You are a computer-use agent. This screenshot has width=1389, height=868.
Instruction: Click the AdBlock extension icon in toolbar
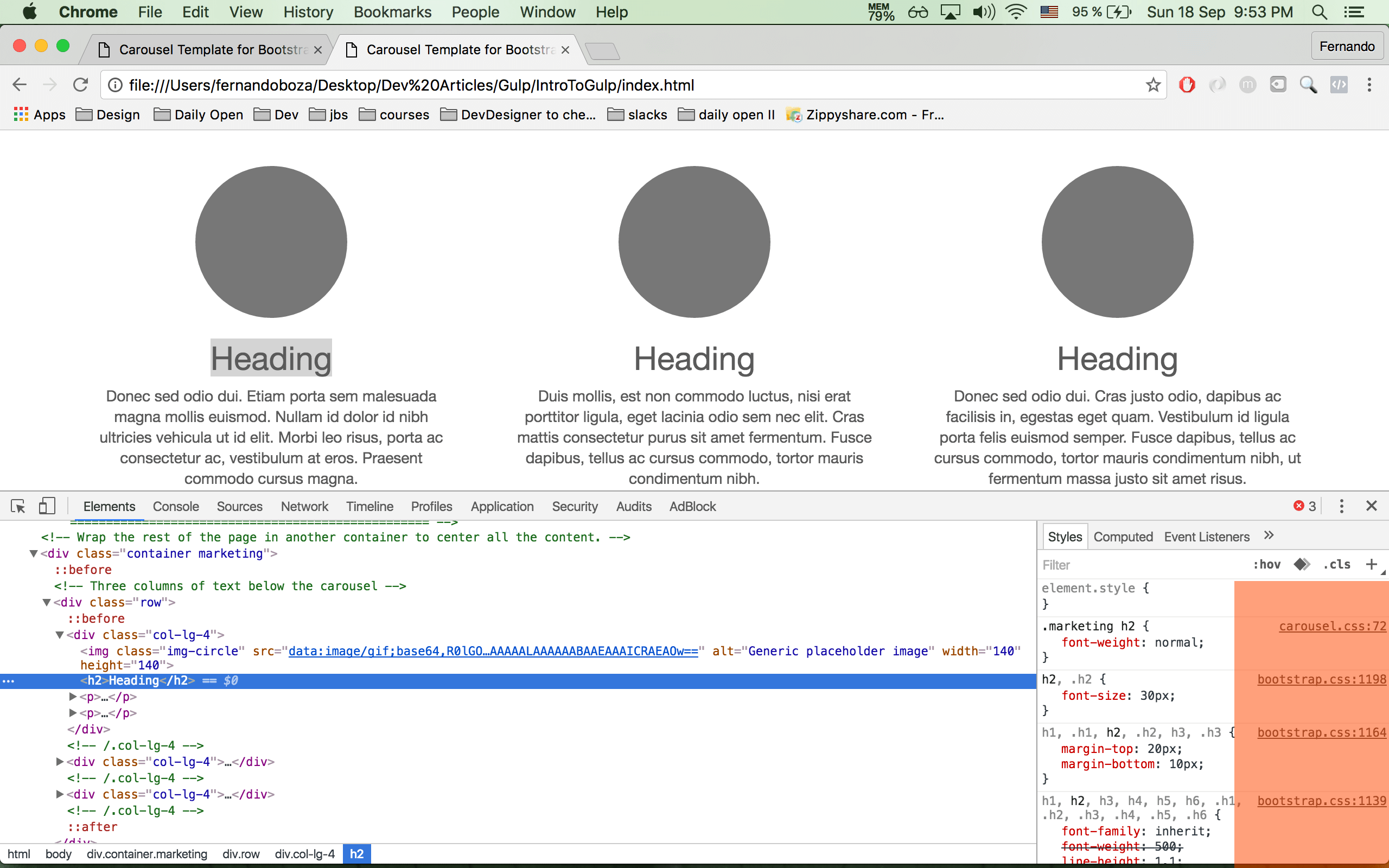(x=1187, y=85)
